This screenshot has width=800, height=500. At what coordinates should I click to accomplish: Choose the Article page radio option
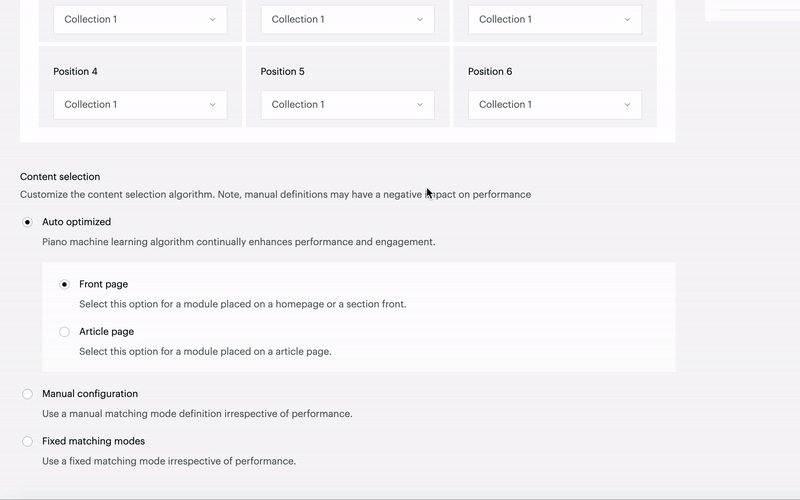[x=65, y=332]
